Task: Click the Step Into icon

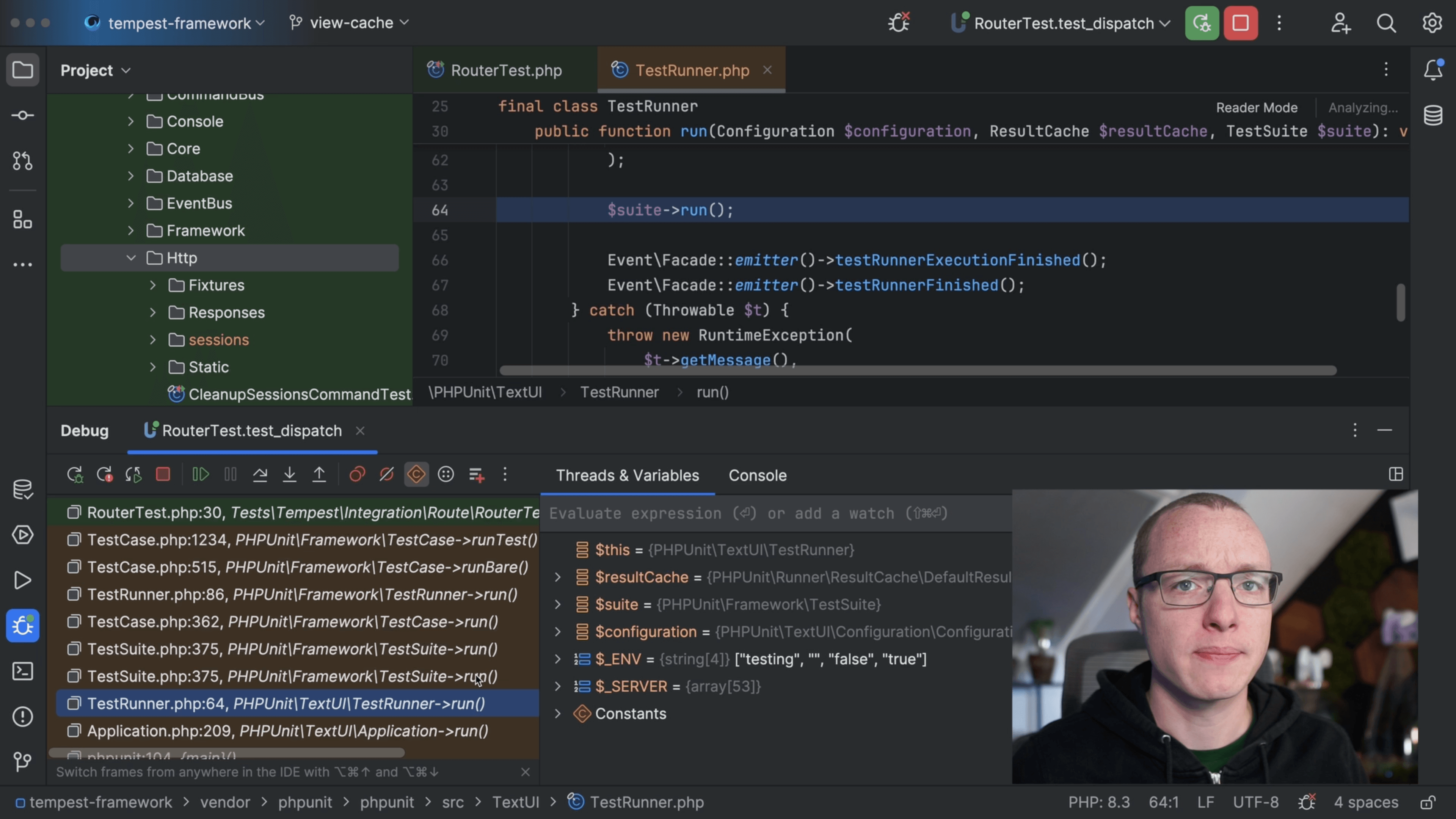Action: click(x=289, y=474)
